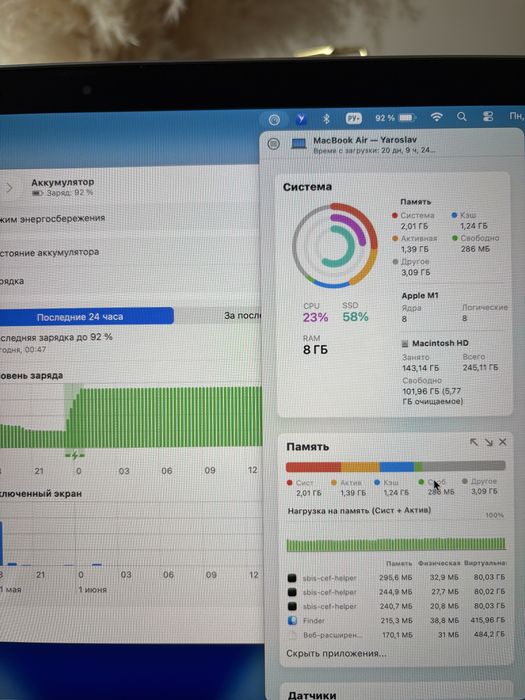525x700 pixels.
Task: Select the Последние 24 часа tab
Action: click(x=80, y=317)
